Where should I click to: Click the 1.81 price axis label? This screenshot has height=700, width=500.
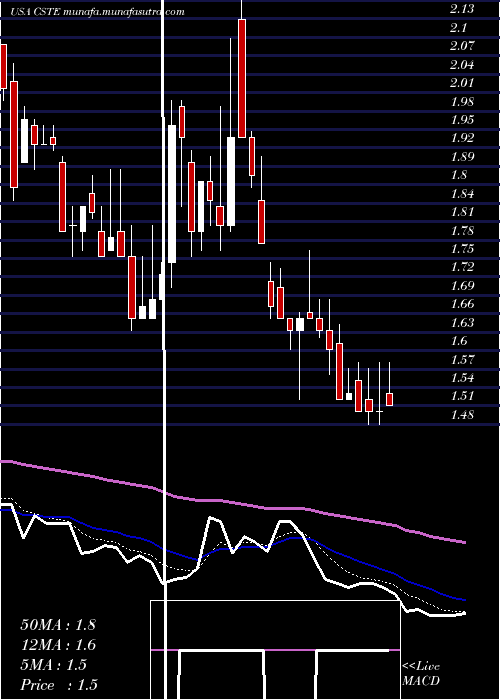462,212
